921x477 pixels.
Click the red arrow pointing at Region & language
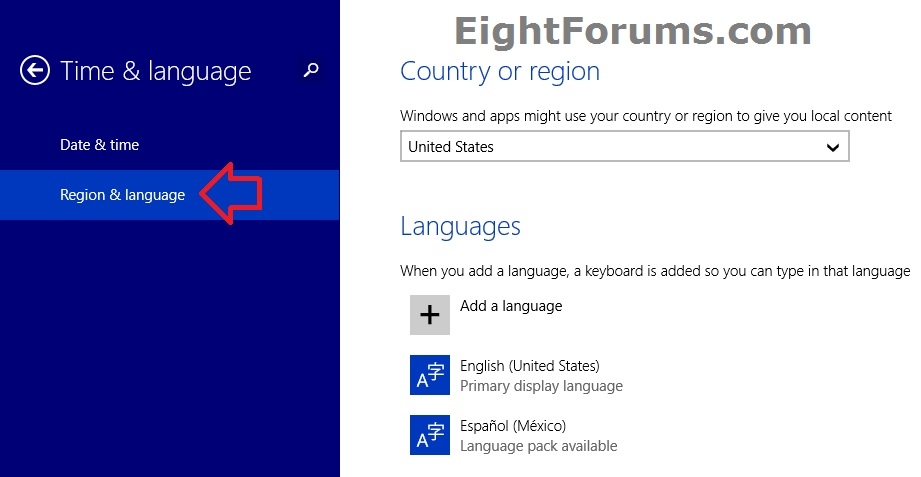click(231, 193)
